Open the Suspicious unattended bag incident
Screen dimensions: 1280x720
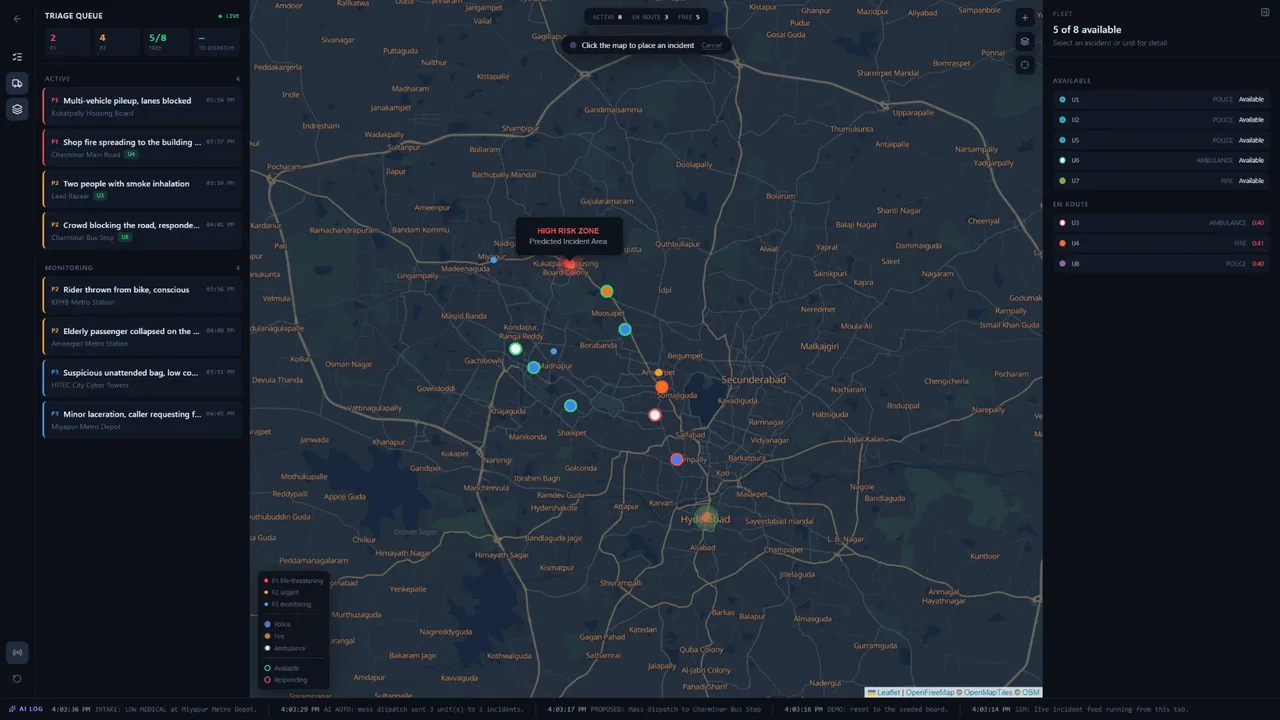(x=142, y=378)
